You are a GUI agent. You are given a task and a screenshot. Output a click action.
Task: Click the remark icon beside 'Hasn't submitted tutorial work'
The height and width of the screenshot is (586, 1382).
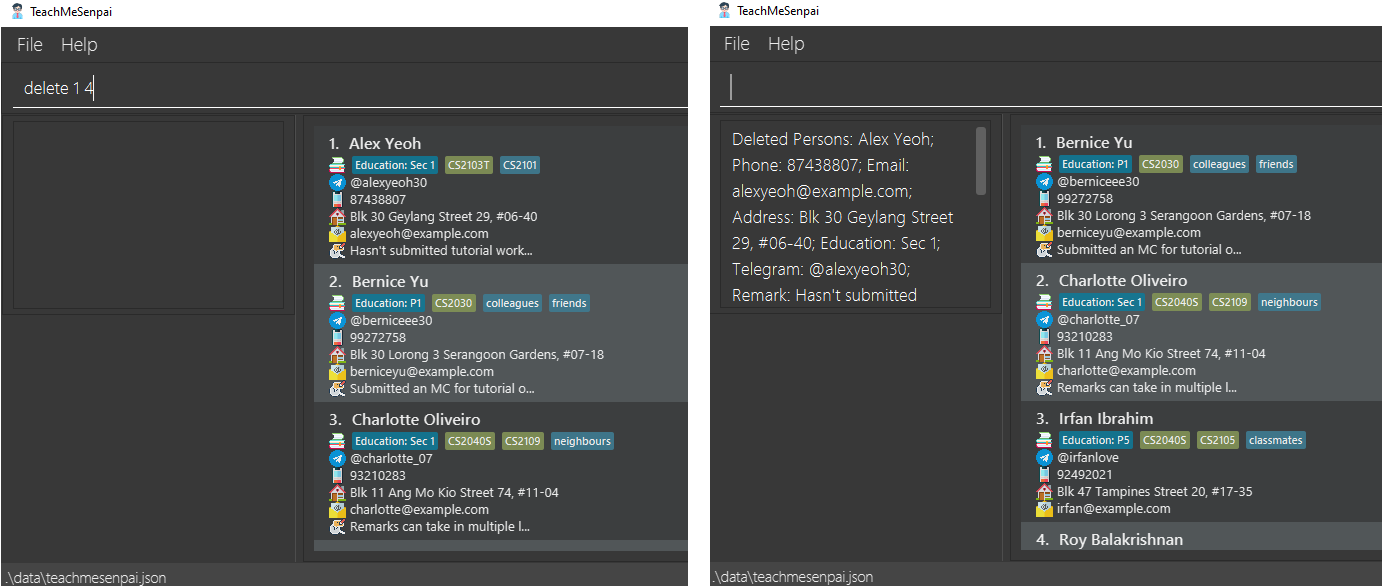tap(337, 251)
